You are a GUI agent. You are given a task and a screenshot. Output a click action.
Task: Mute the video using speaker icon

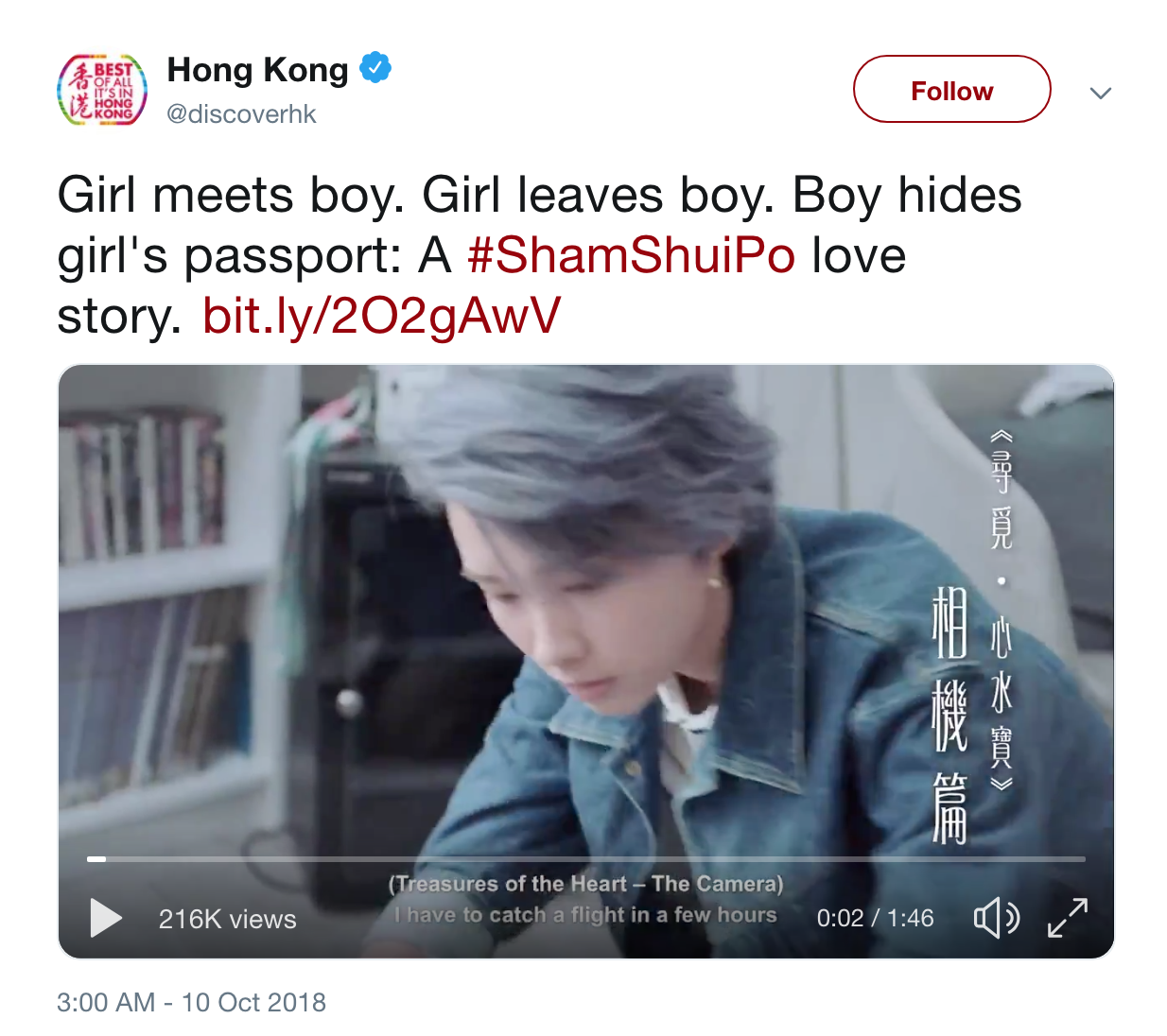[x=997, y=918]
